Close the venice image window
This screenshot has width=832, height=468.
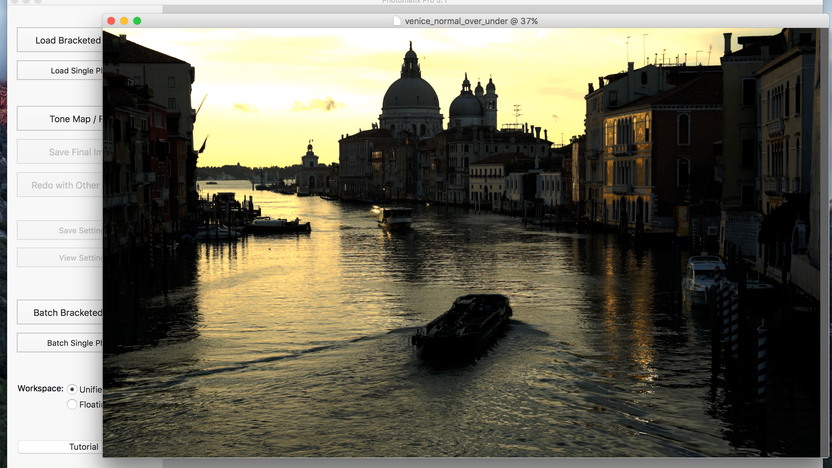point(111,21)
